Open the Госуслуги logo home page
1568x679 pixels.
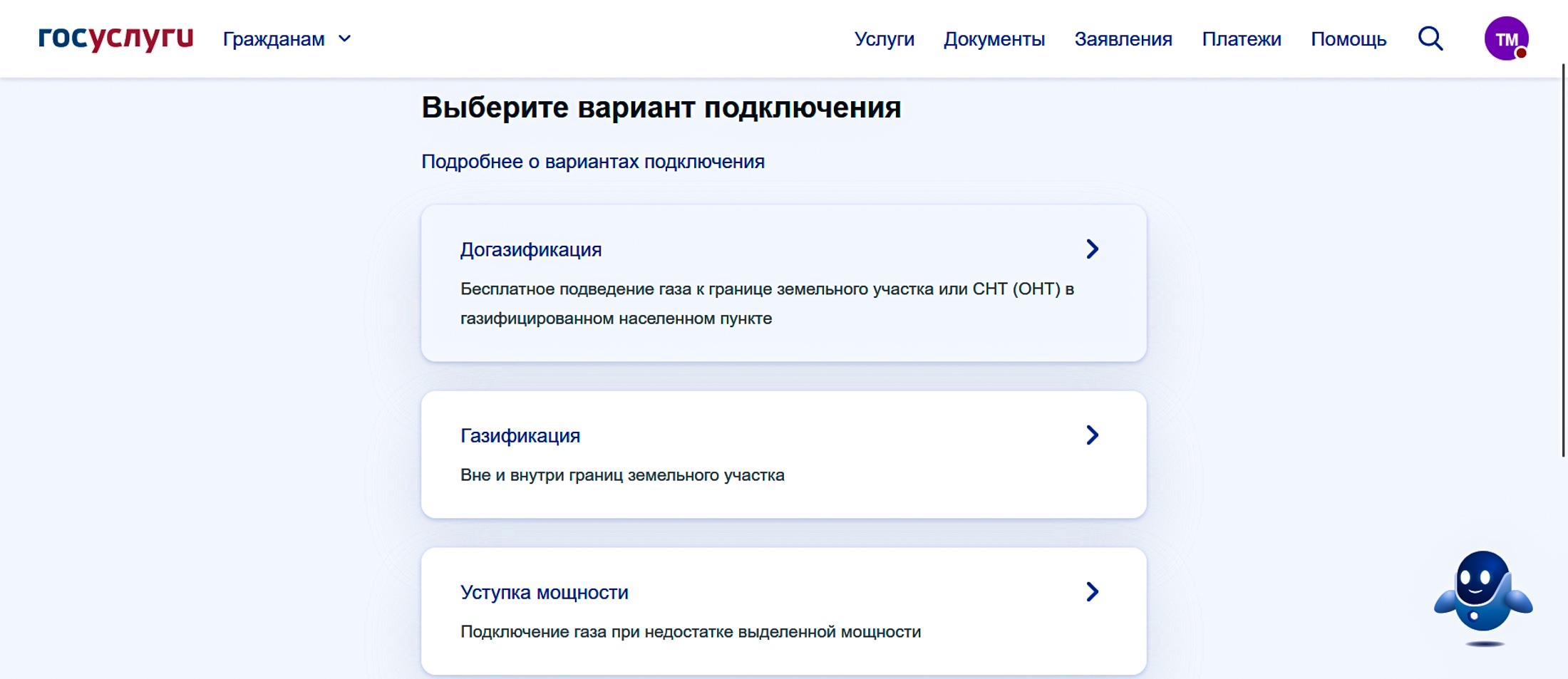[115, 38]
